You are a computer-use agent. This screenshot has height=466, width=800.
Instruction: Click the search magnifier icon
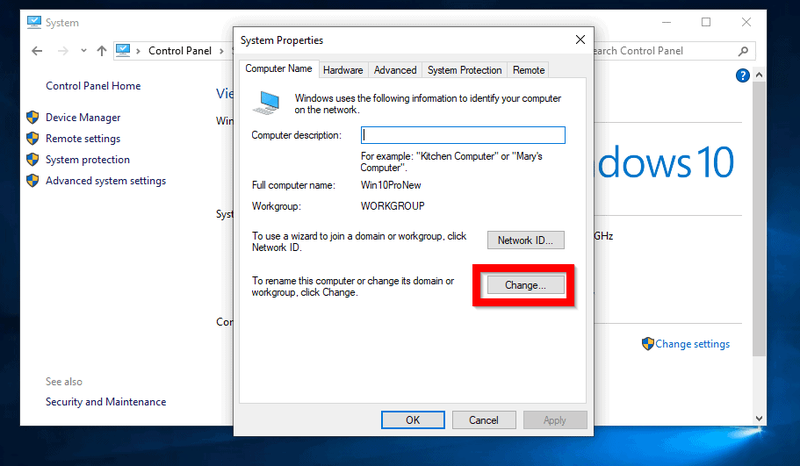pos(743,51)
